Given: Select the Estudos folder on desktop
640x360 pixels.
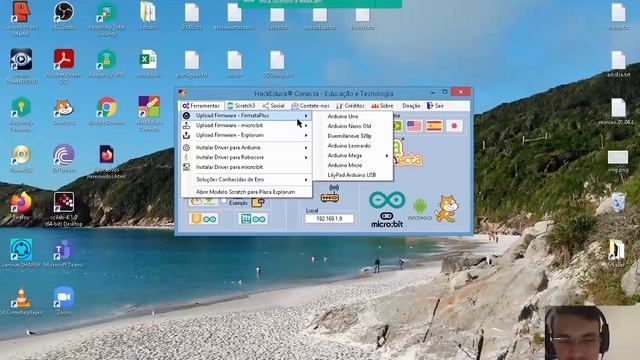Looking at the screenshot, I should [x=149, y=16].
